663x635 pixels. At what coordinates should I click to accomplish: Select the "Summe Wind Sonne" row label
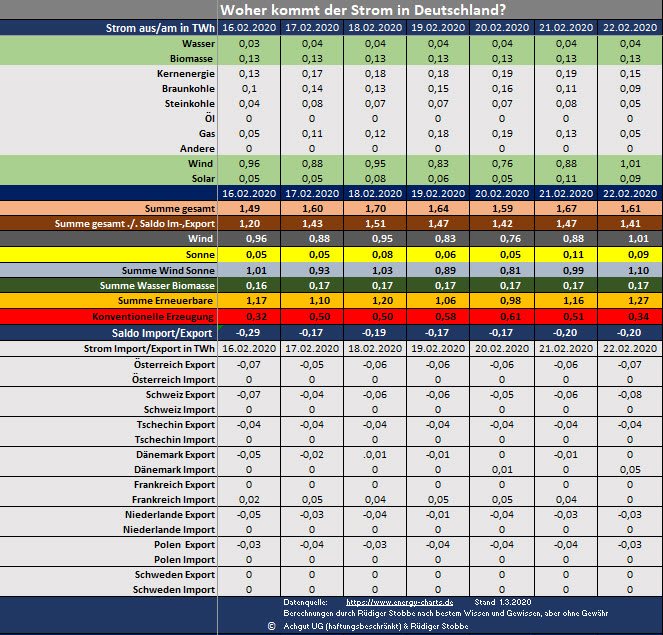[x=168, y=270]
